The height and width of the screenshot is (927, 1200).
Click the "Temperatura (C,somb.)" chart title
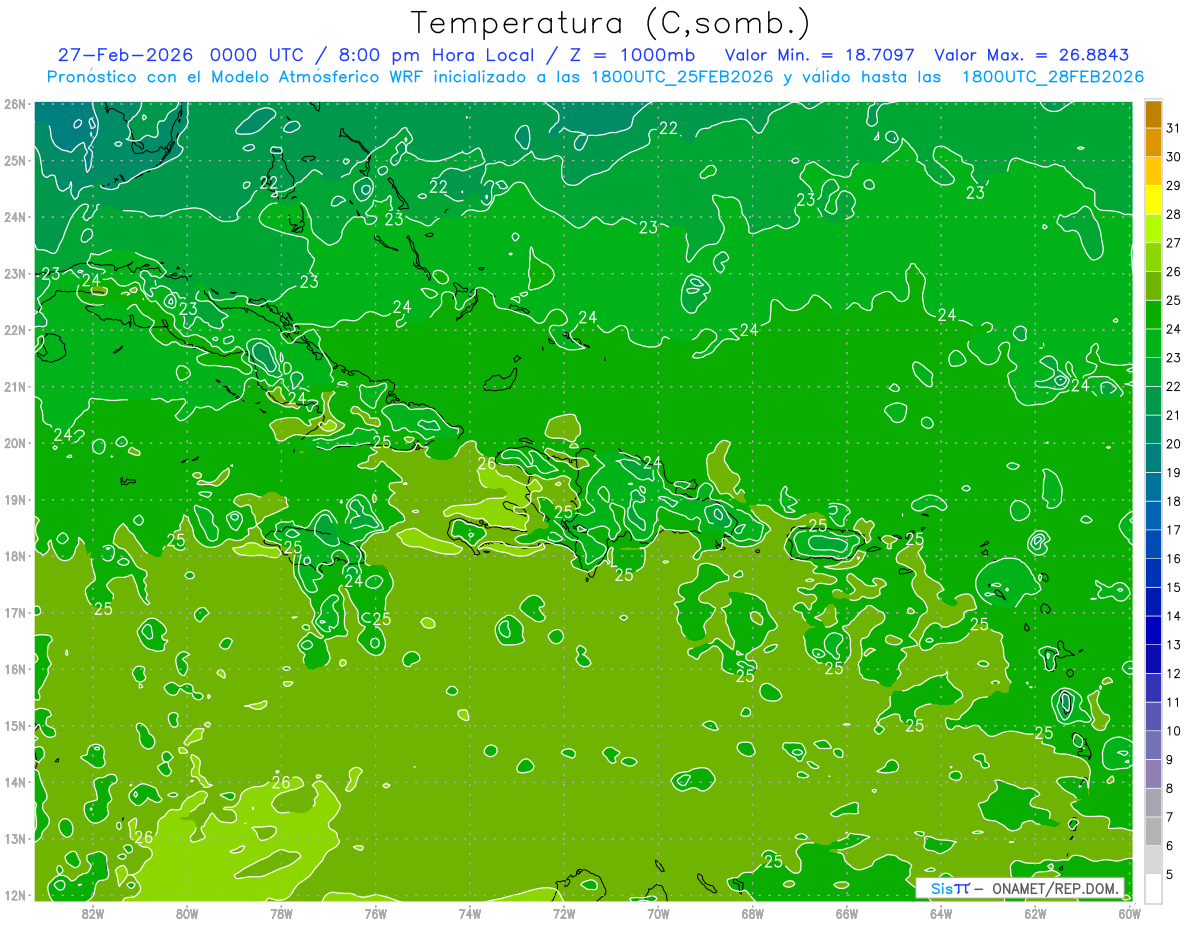click(x=610, y=22)
